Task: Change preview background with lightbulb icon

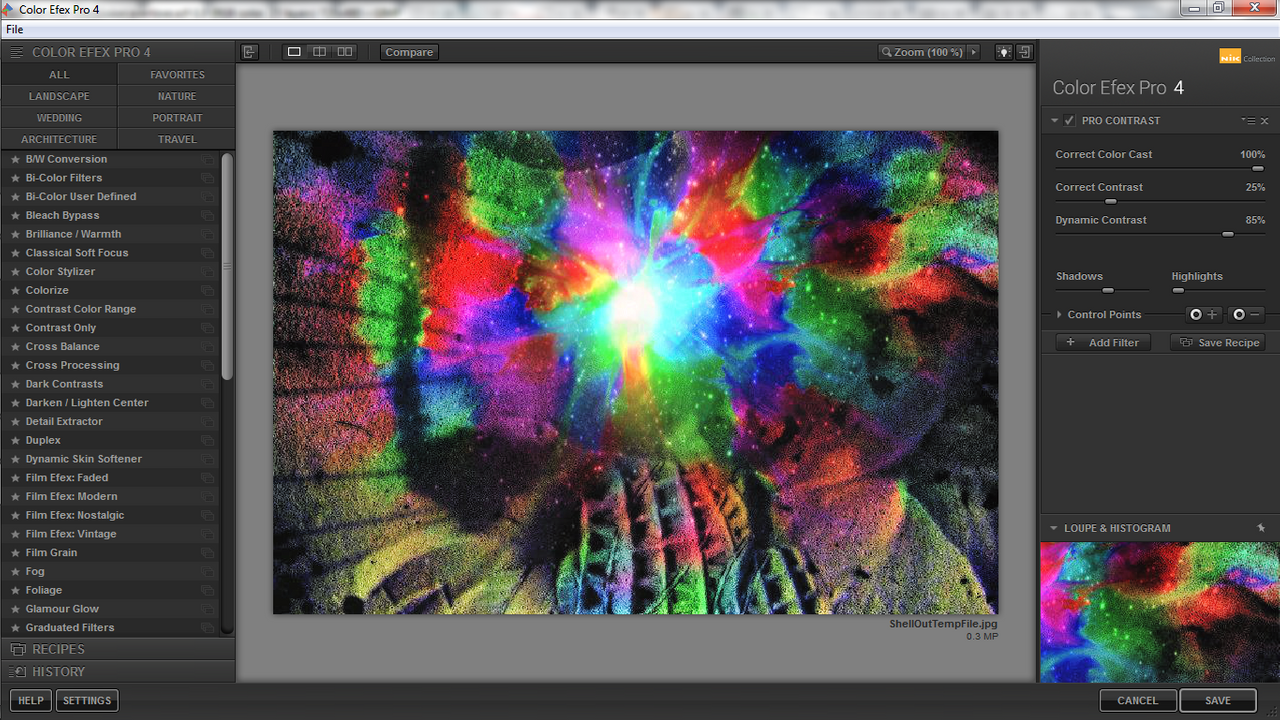Action: coord(1003,52)
